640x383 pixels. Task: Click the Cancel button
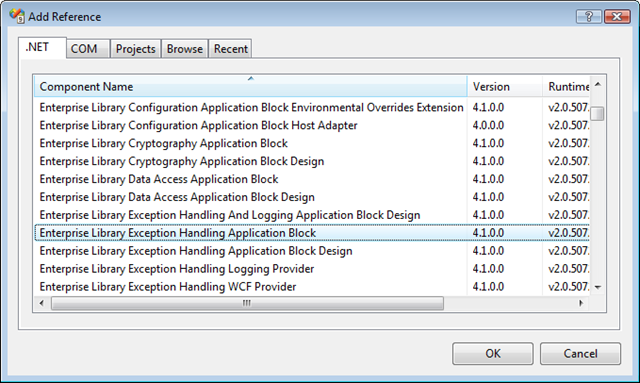[580, 353]
